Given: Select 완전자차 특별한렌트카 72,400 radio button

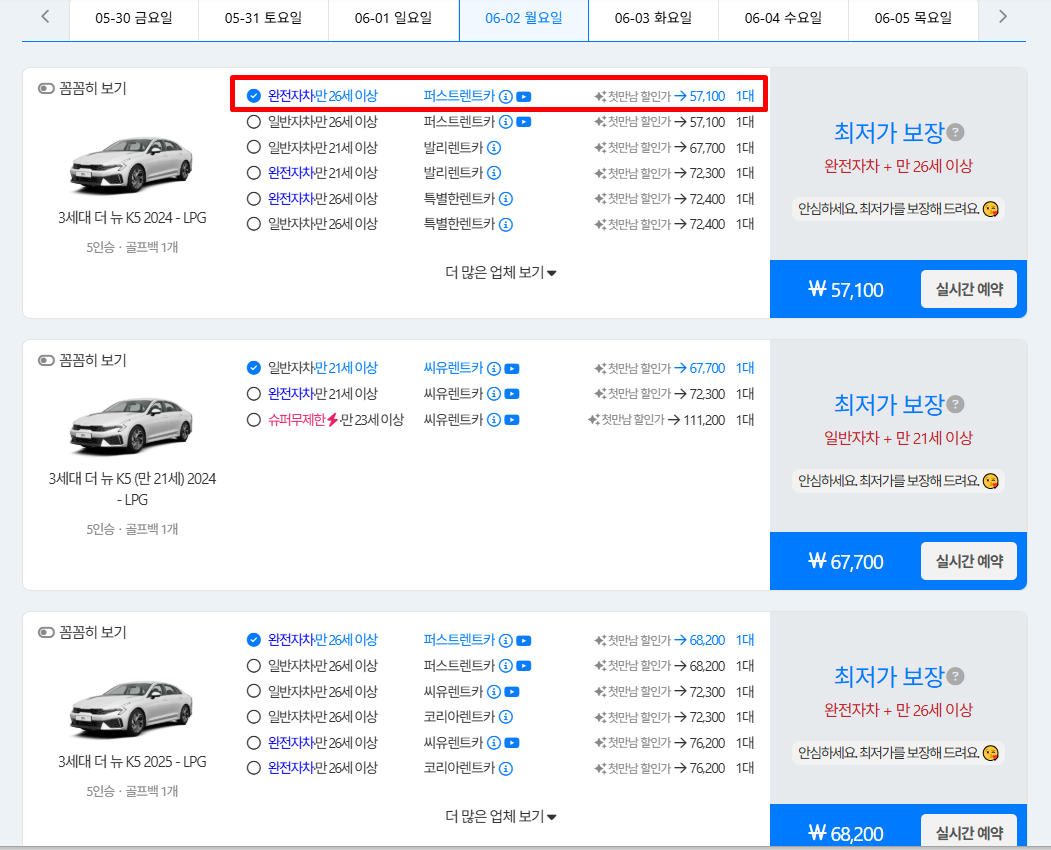Looking at the screenshot, I should pyautogui.click(x=253, y=199).
